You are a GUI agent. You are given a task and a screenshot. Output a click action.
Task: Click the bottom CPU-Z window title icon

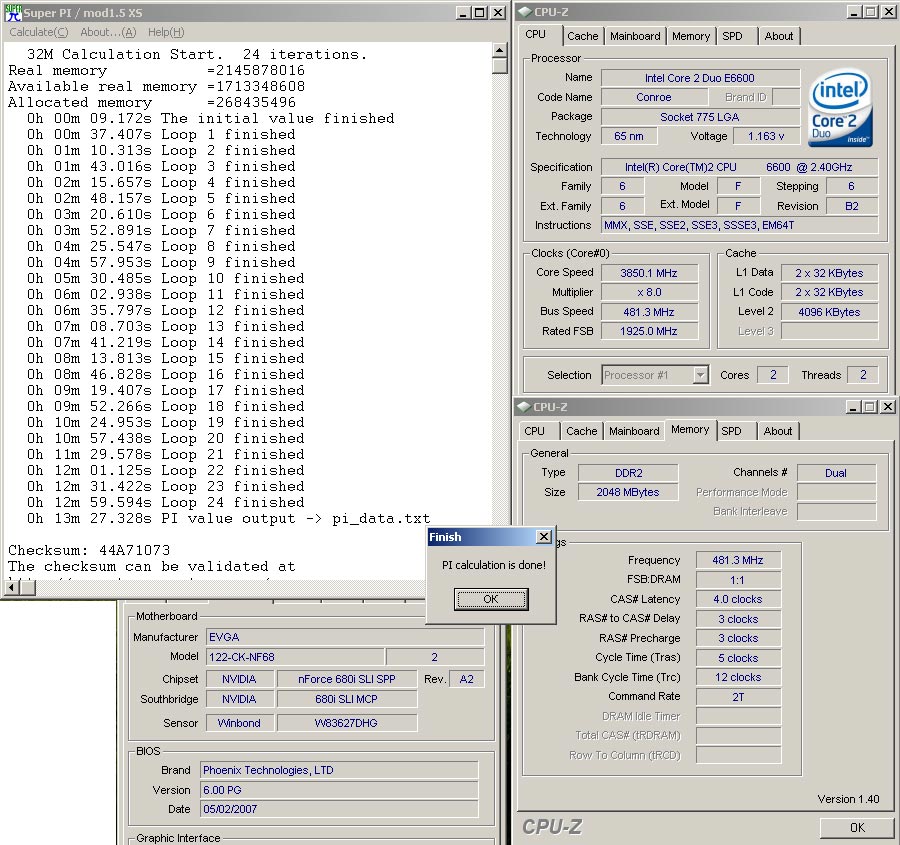(x=523, y=406)
